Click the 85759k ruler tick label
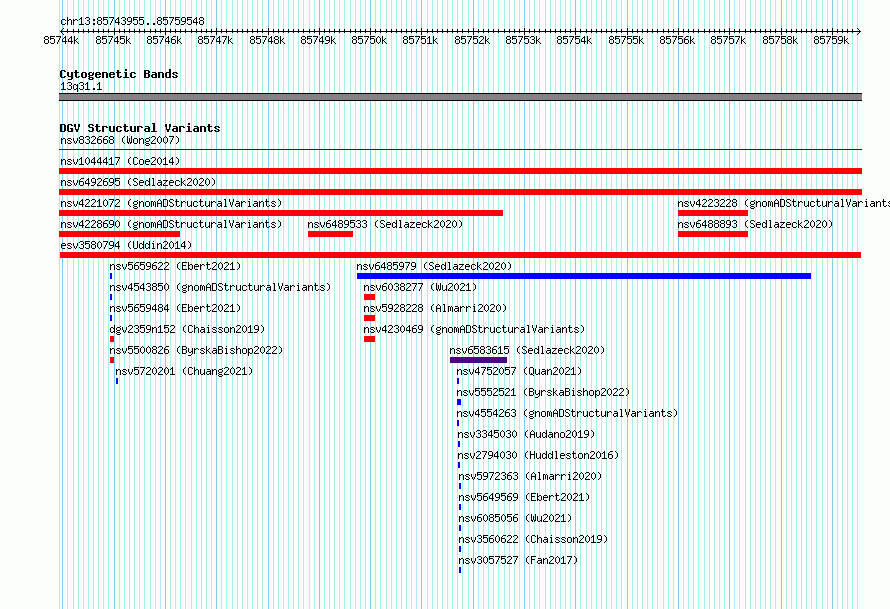This screenshot has width=890, height=609. point(831,40)
